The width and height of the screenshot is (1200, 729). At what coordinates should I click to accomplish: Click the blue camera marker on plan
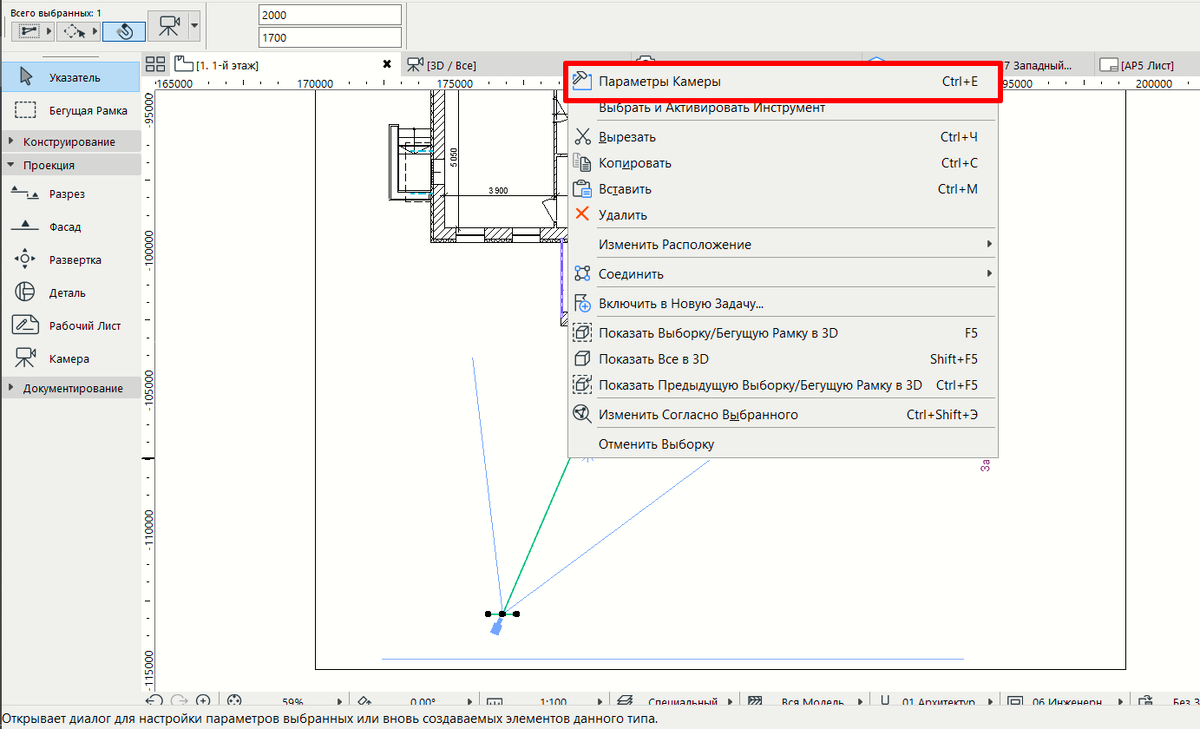pyautogui.click(x=496, y=627)
